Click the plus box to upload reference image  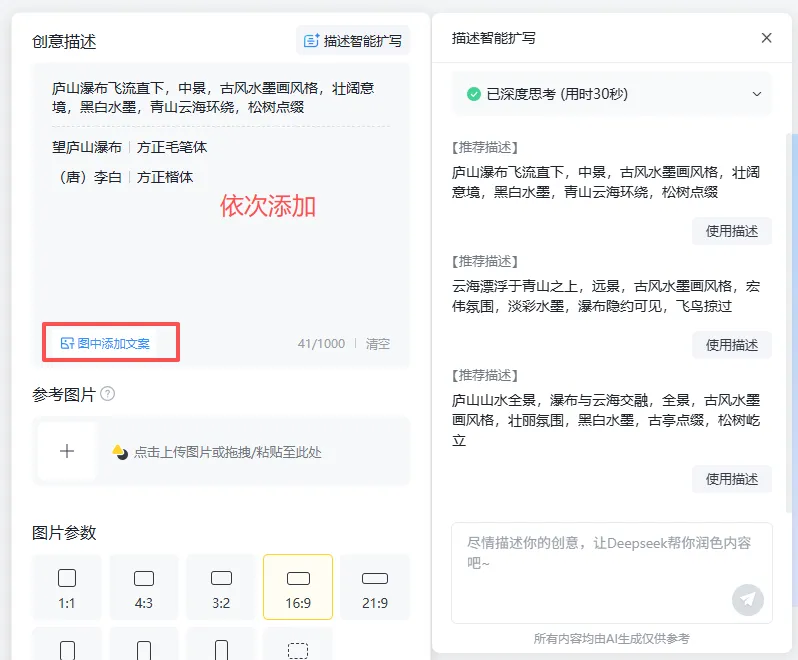tap(67, 451)
